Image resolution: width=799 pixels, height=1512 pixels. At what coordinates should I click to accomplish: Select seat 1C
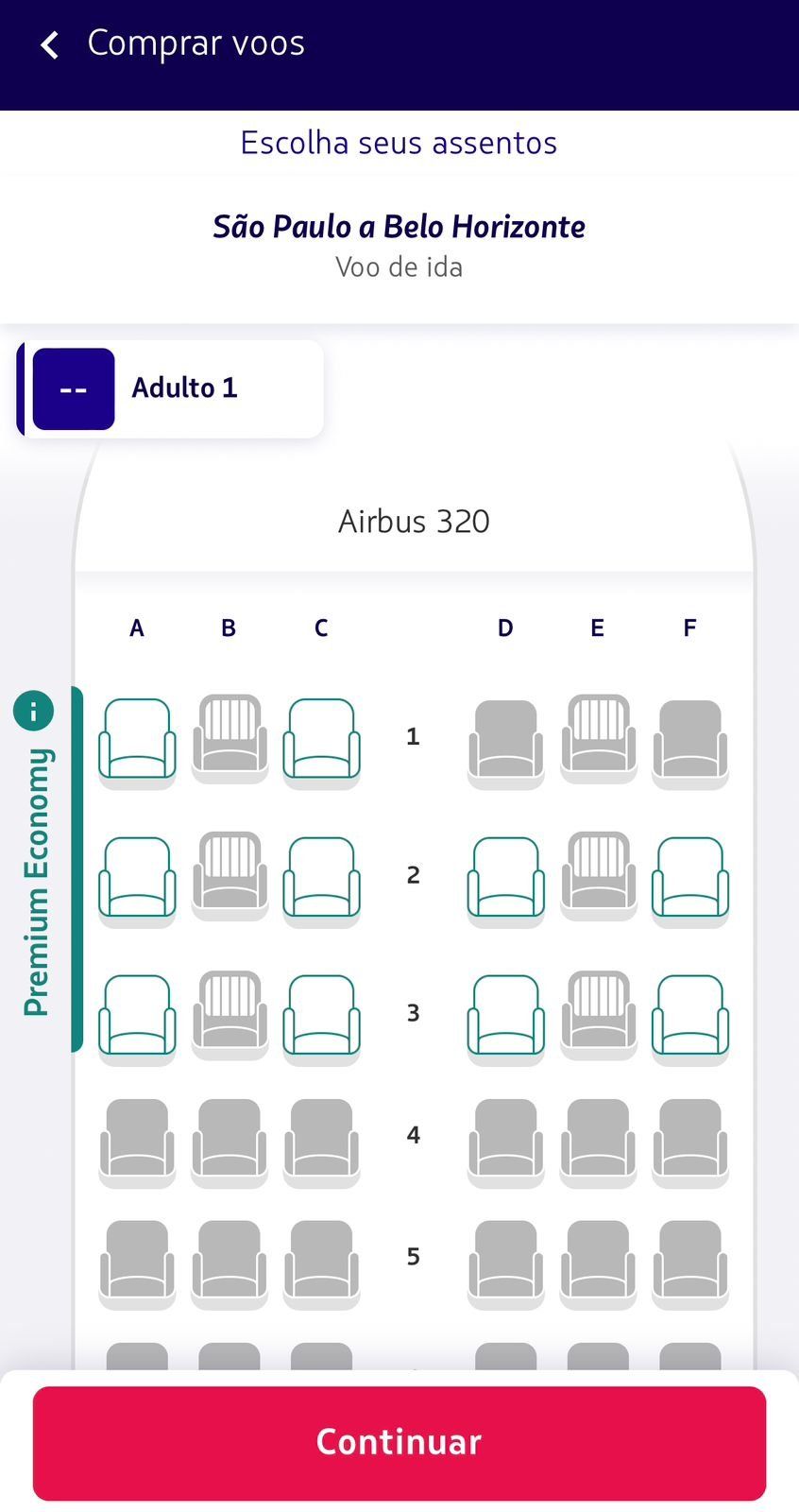pyautogui.click(x=321, y=740)
